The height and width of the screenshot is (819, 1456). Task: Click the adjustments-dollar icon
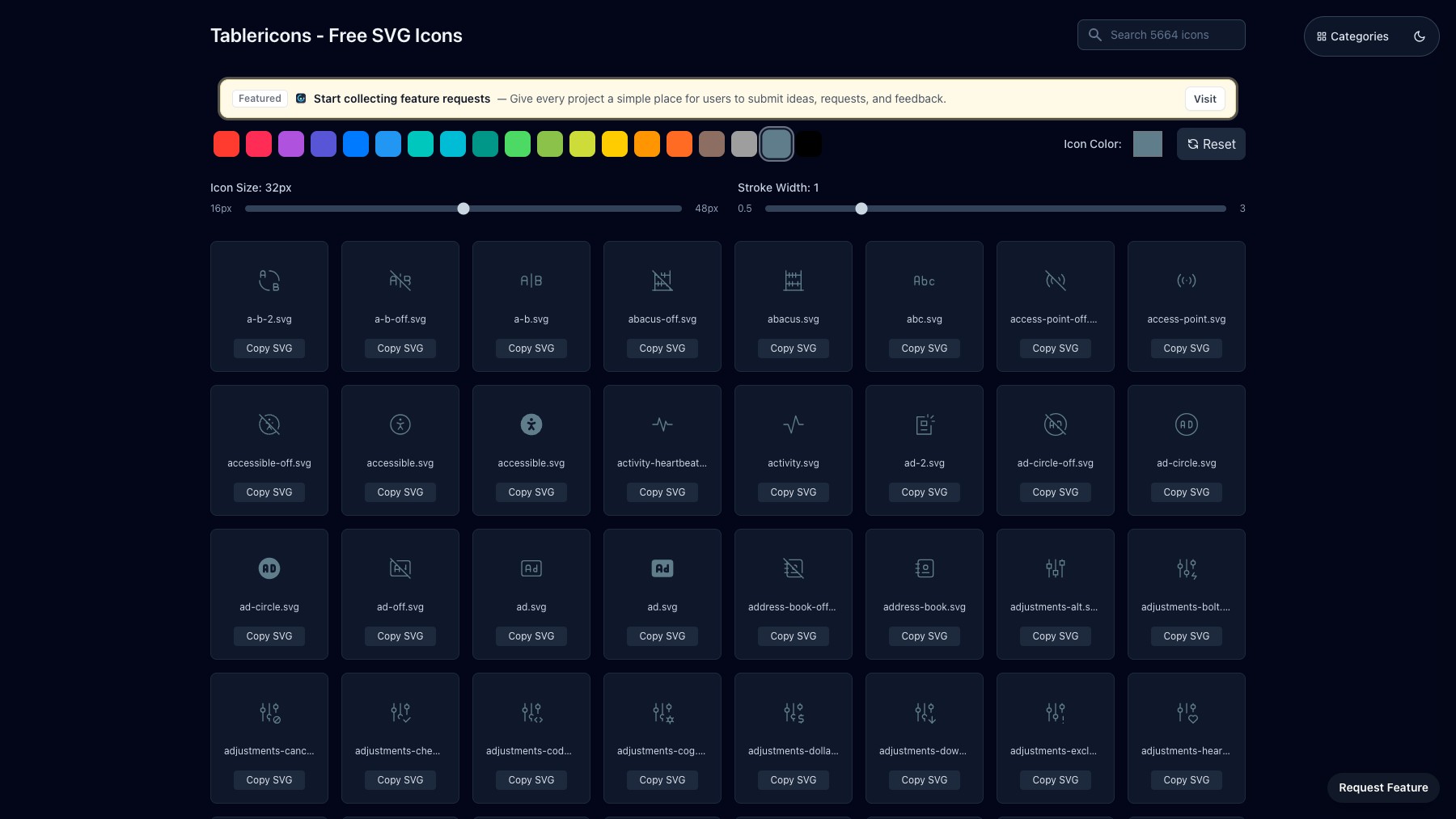tap(794, 712)
